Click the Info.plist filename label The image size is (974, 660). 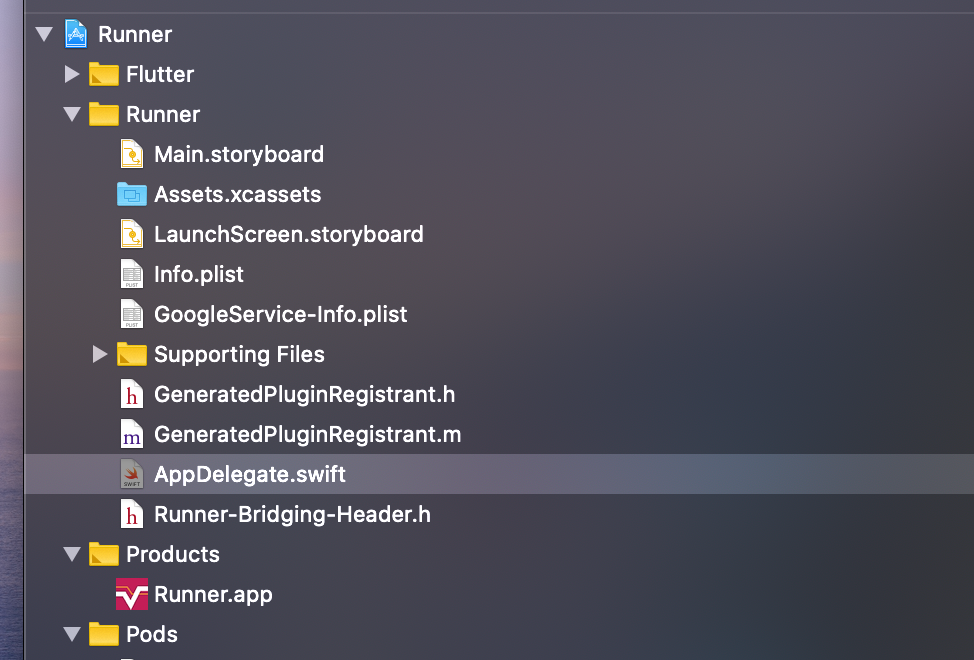coord(198,274)
